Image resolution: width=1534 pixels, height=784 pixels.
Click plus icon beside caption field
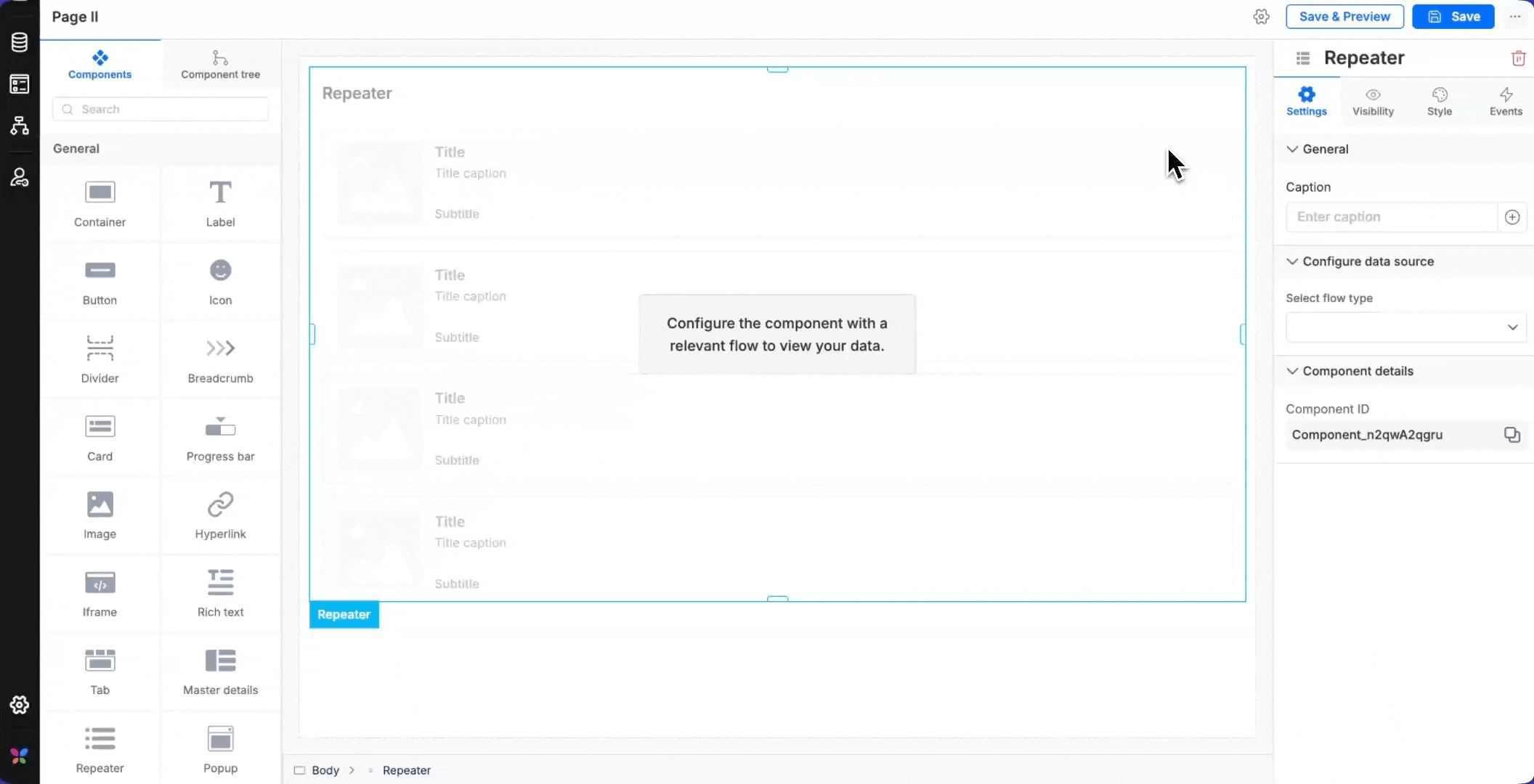pos(1512,217)
